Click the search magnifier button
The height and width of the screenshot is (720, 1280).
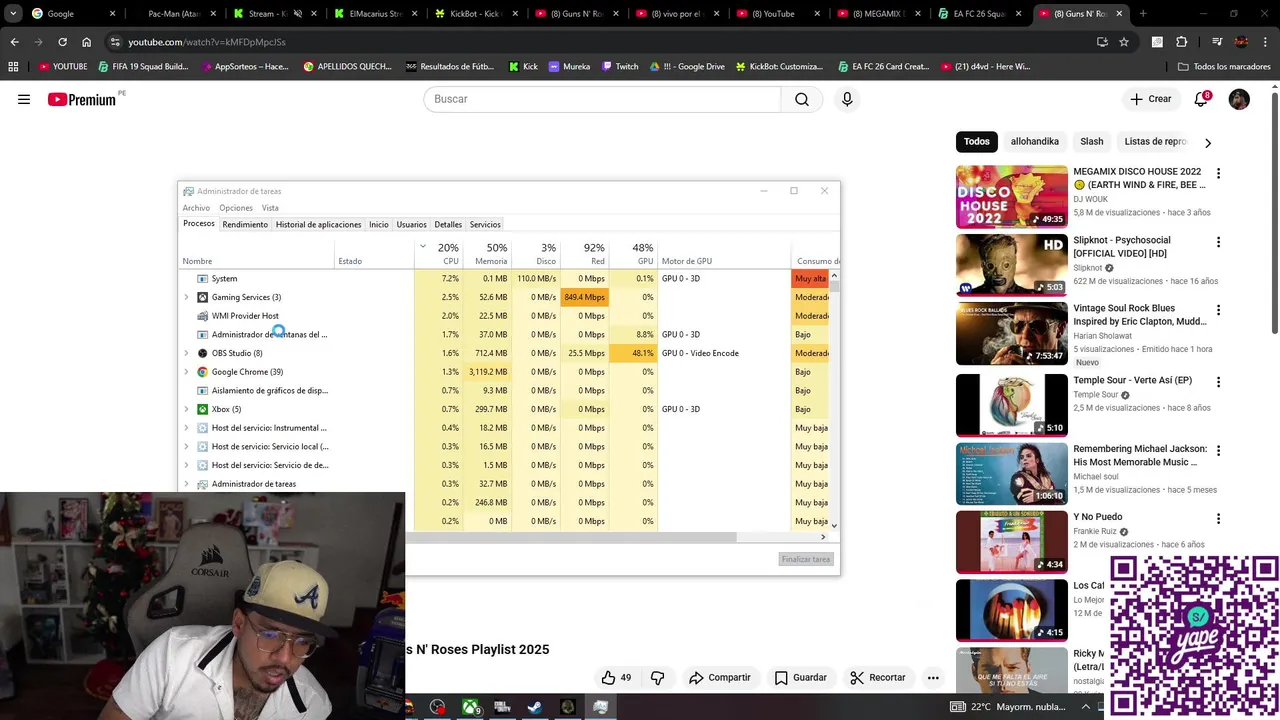pyautogui.click(x=802, y=99)
